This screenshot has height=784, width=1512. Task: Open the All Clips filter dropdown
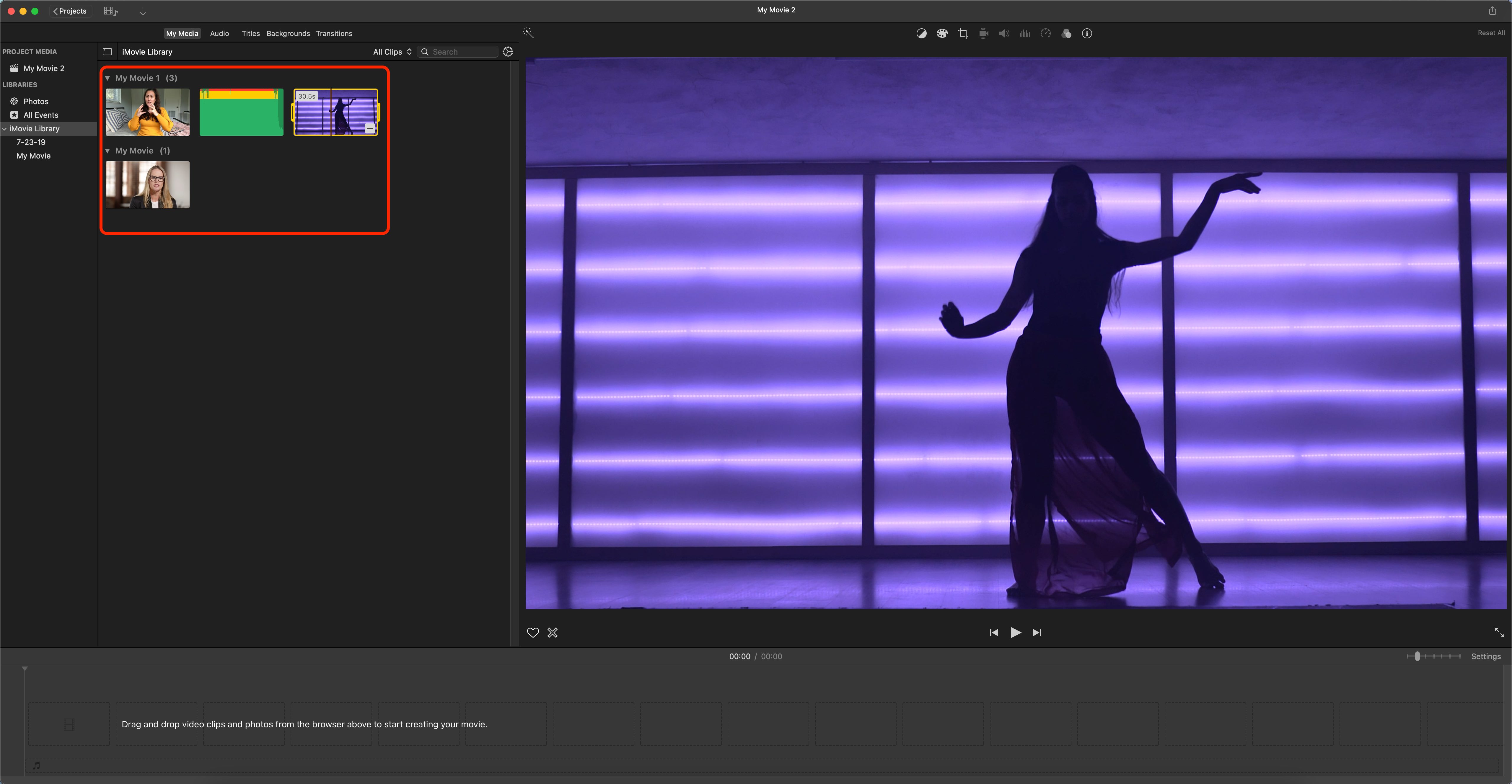click(392, 52)
